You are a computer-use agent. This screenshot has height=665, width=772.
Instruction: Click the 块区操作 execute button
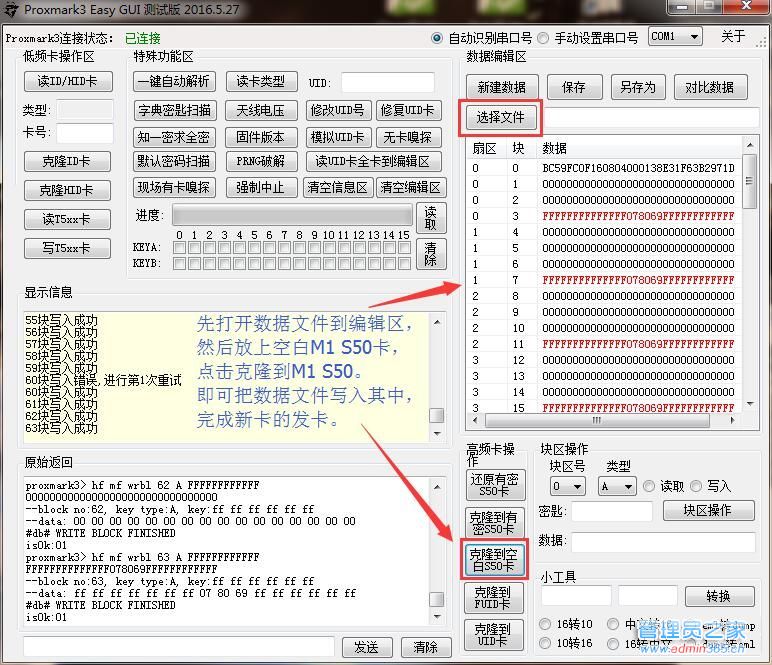click(x=708, y=510)
